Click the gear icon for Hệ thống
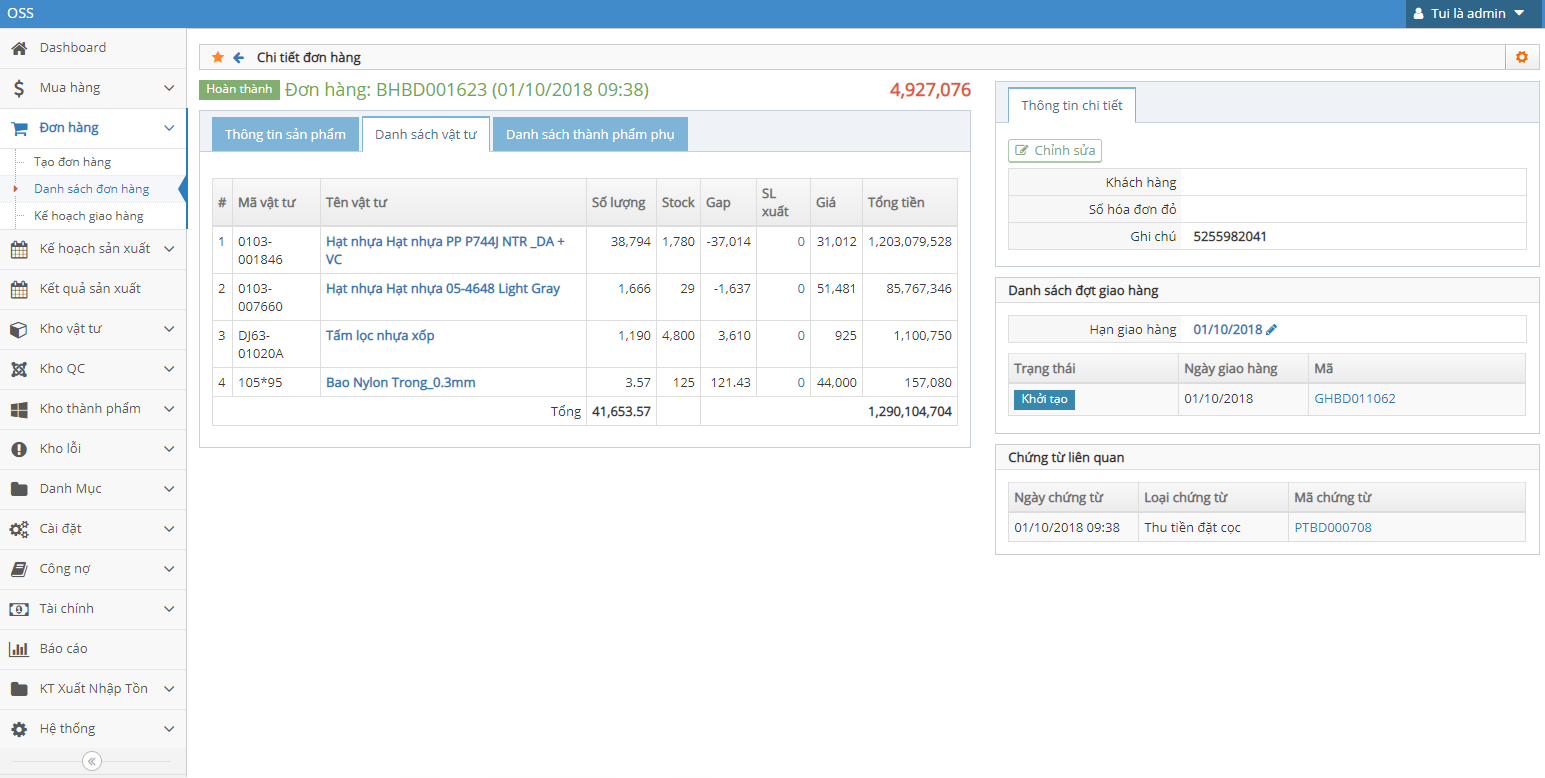 19,729
